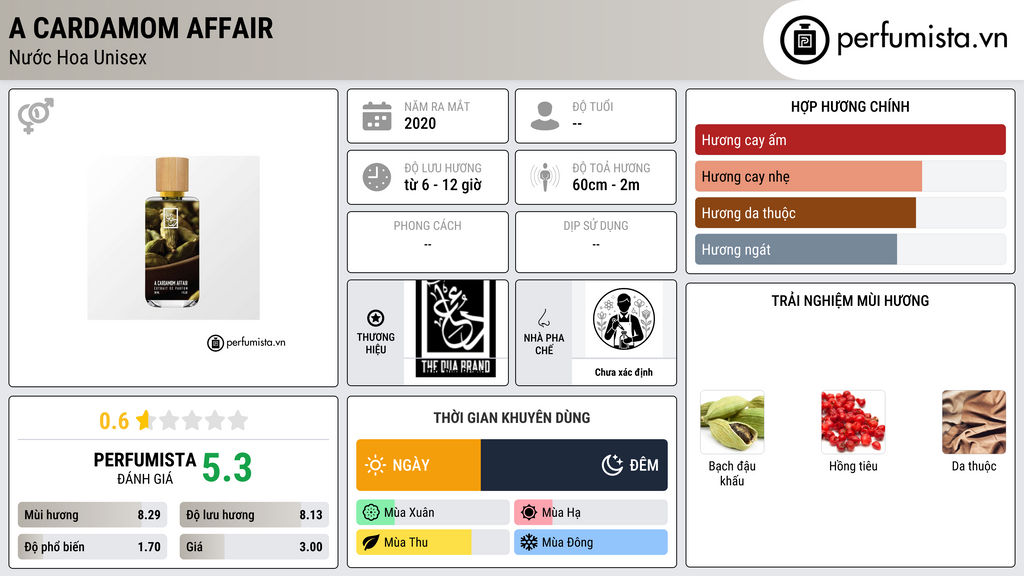Viewport: 1024px width, 576px height.
Task: Click the THỜI GIAN KHUYÊN DÙNG heading
Action: click(512, 418)
